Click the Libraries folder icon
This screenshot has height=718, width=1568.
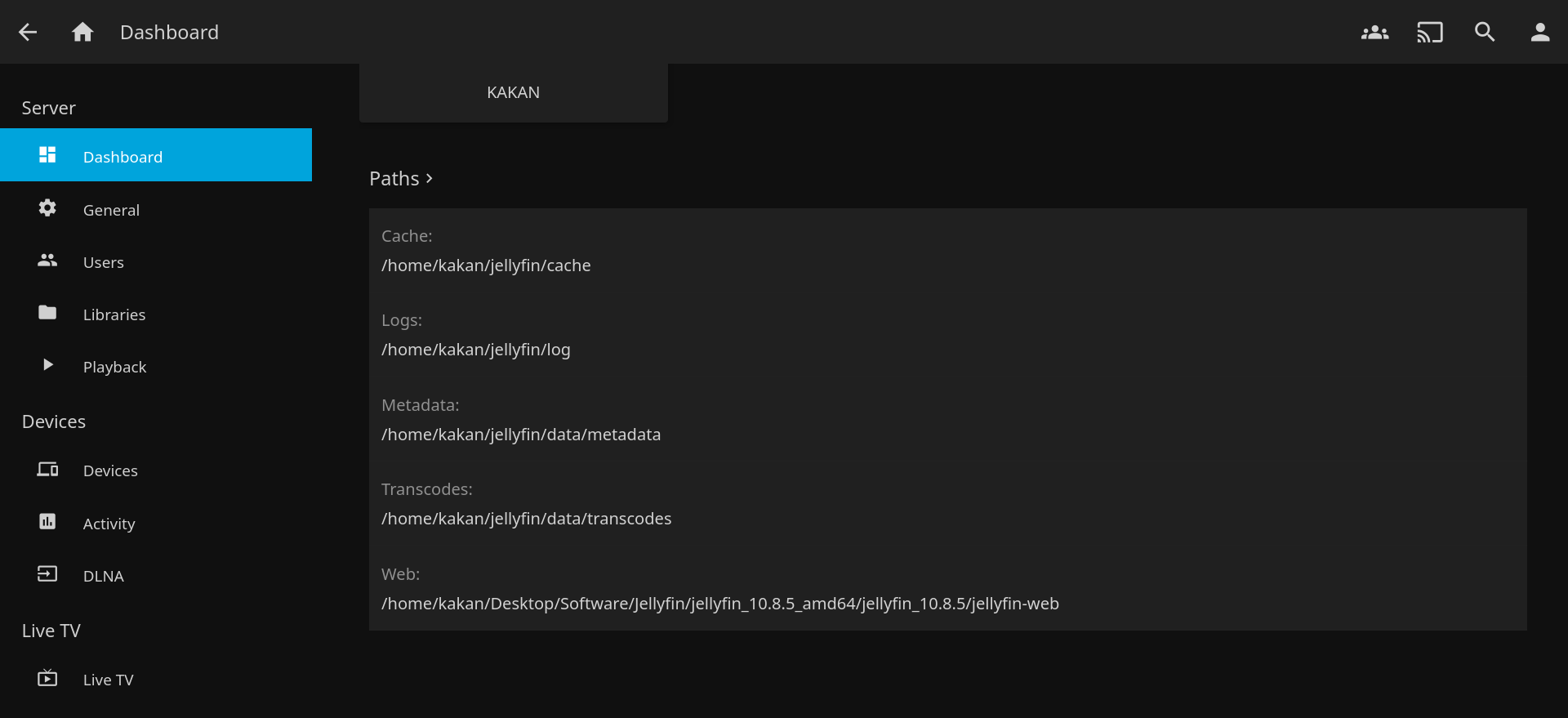tap(47, 313)
